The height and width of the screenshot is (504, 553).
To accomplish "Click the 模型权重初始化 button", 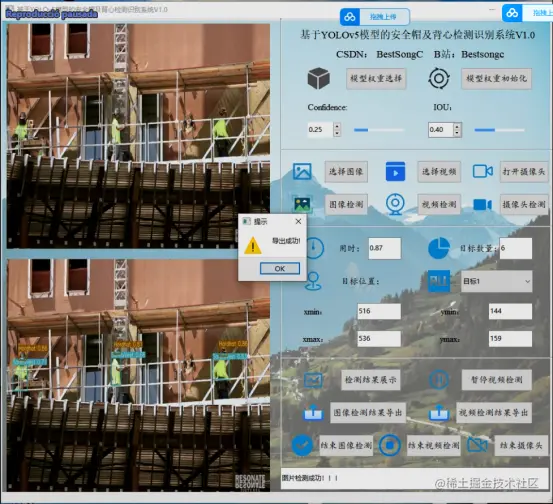I will tap(496, 78).
